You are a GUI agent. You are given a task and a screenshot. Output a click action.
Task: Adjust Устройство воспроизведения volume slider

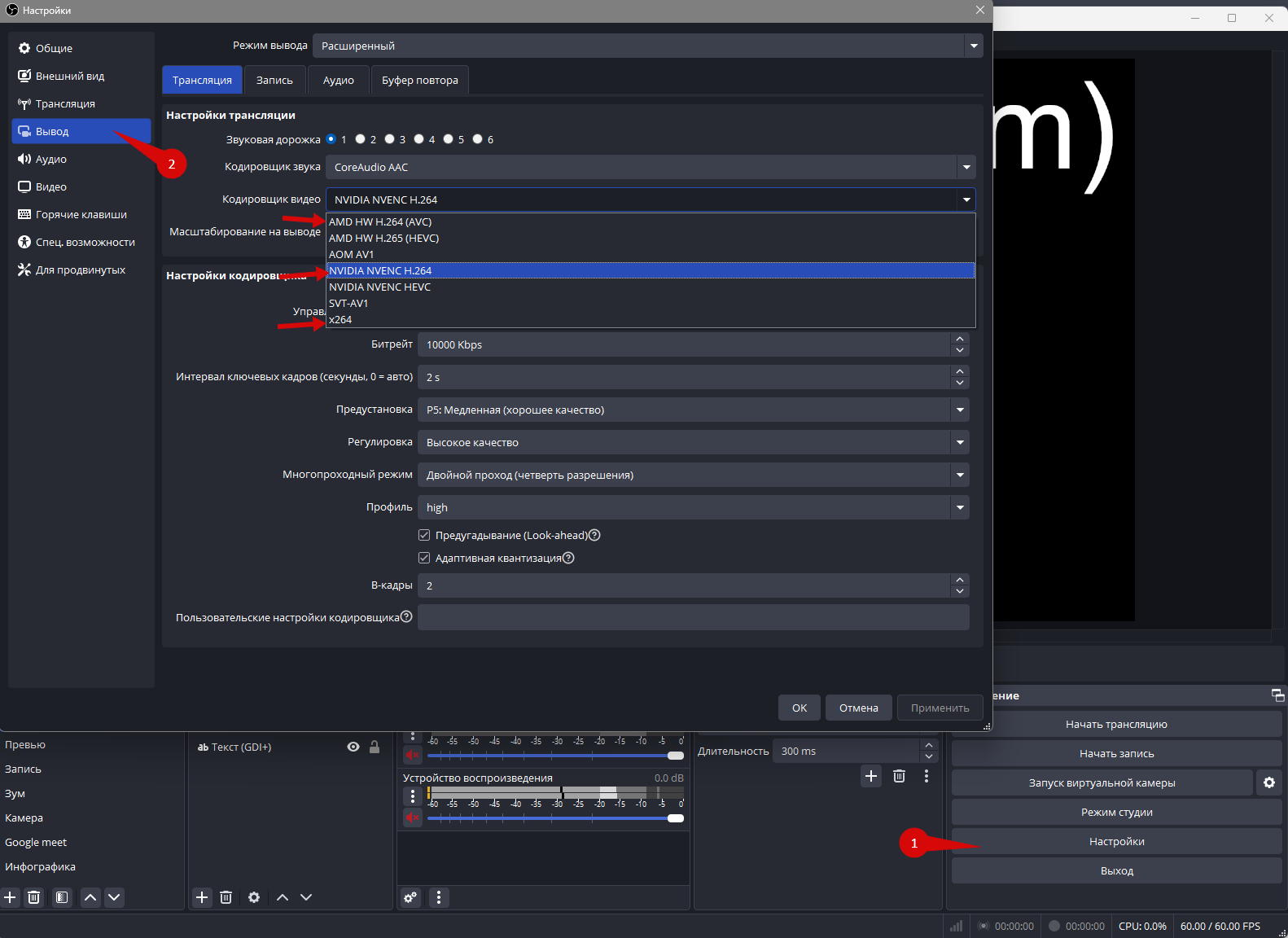point(555,818)
